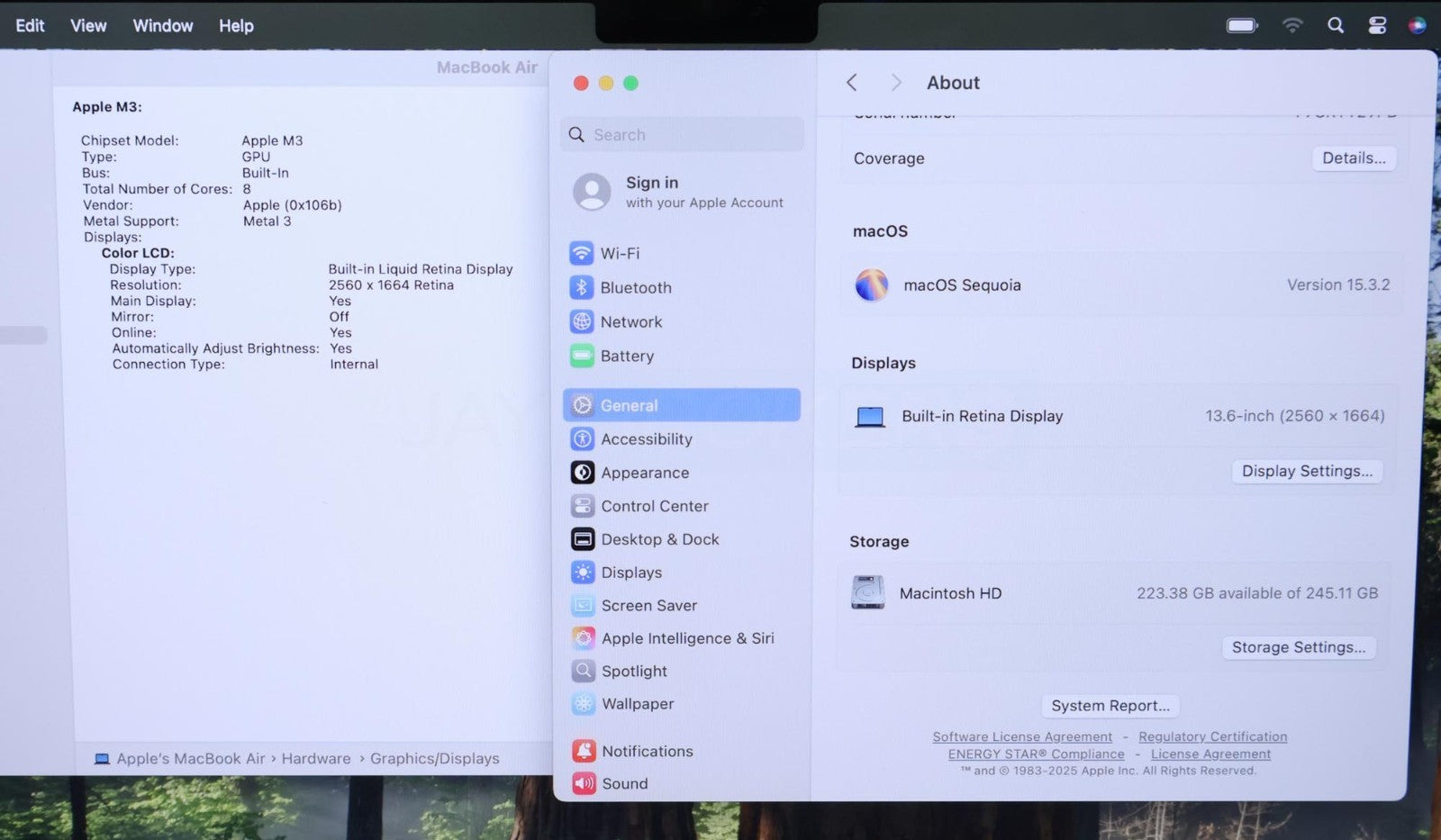Click the Built-in Liquid Retina Display value
Screen dimensions: 1441x840
tap(421, 269)
